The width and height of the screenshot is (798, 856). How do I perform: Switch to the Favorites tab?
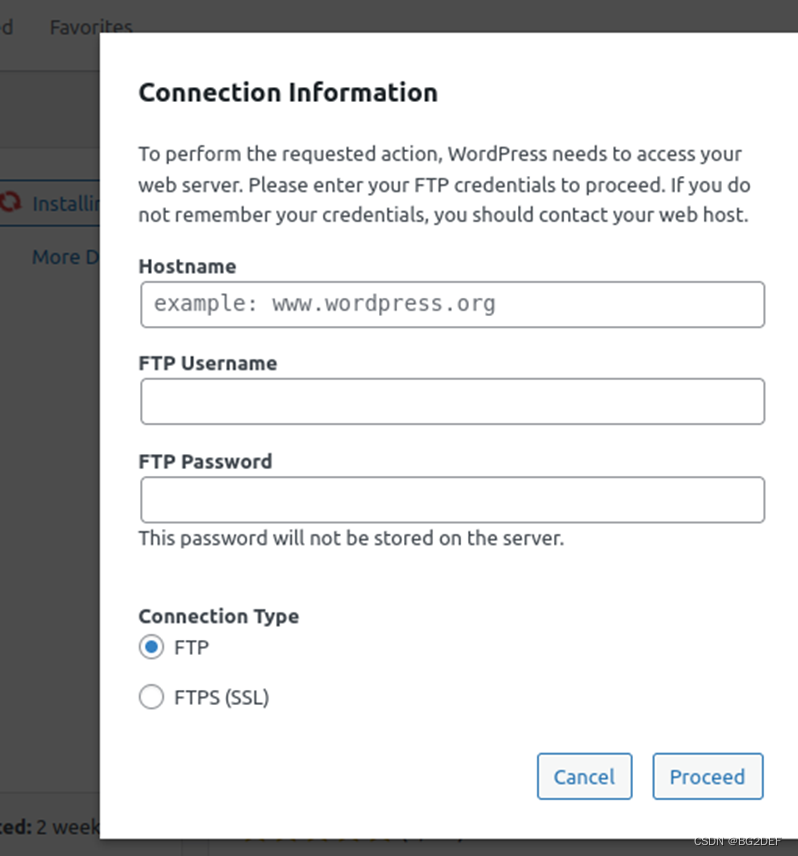(90, 27)
